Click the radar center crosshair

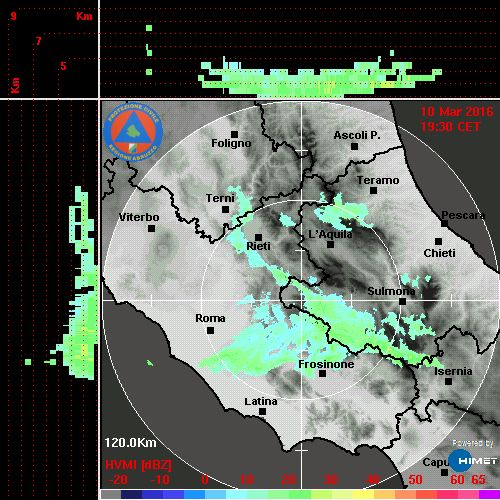click(301, 300)
